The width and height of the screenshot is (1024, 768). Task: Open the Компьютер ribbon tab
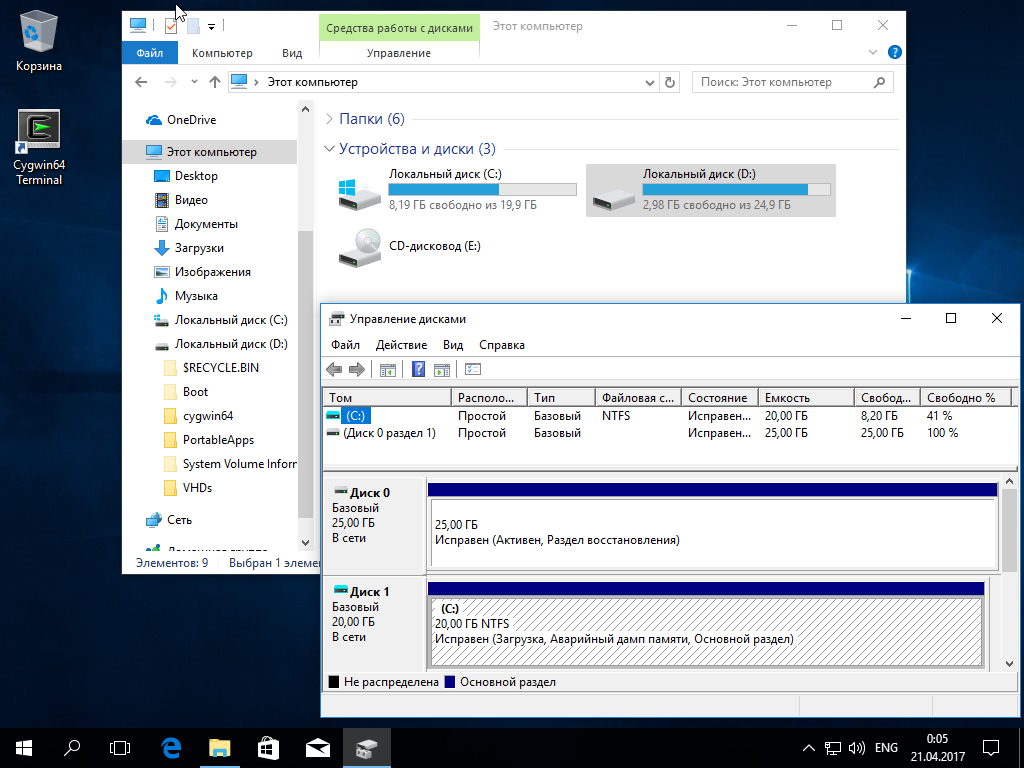click(222, 53)
